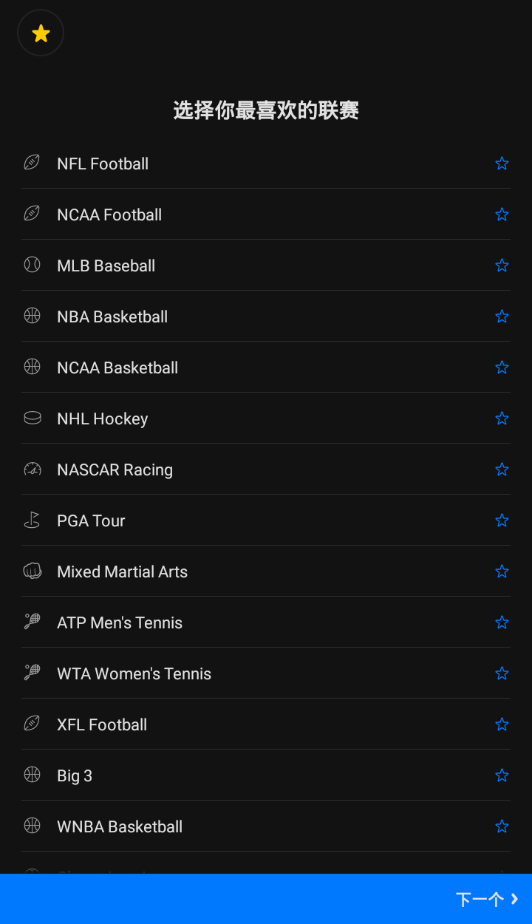The height and width of the screenshot is (924, 532).
Task: Select the Big 3 league entry
Action: (266, 776)
